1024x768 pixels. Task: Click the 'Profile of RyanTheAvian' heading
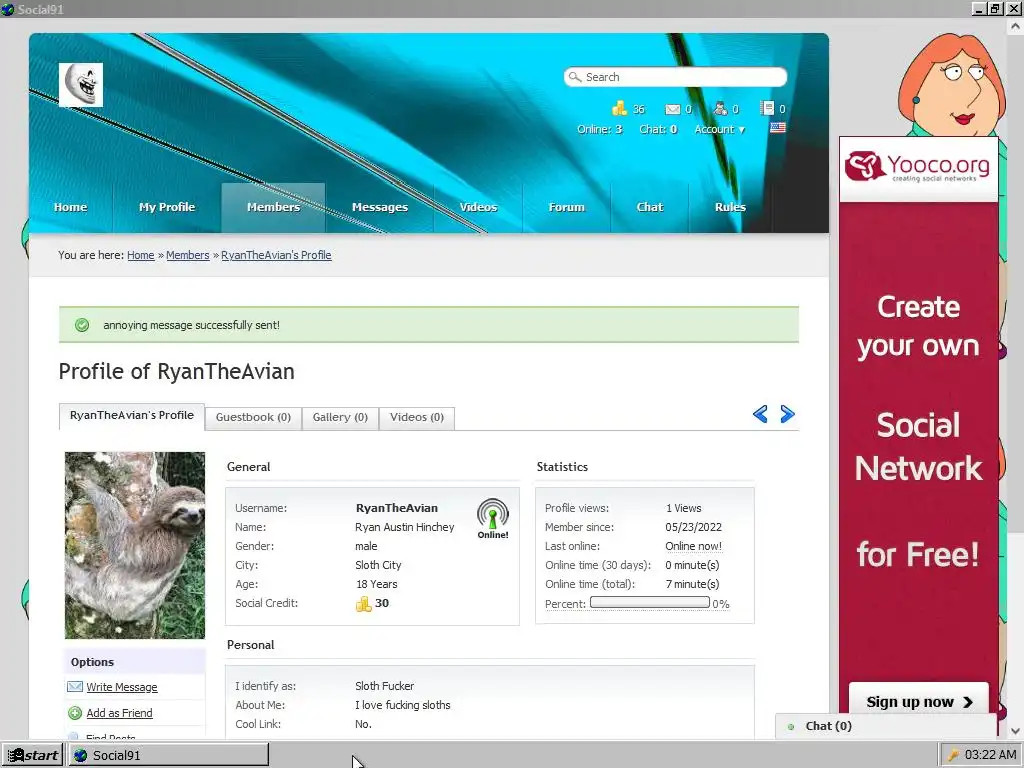coord(176,372)
